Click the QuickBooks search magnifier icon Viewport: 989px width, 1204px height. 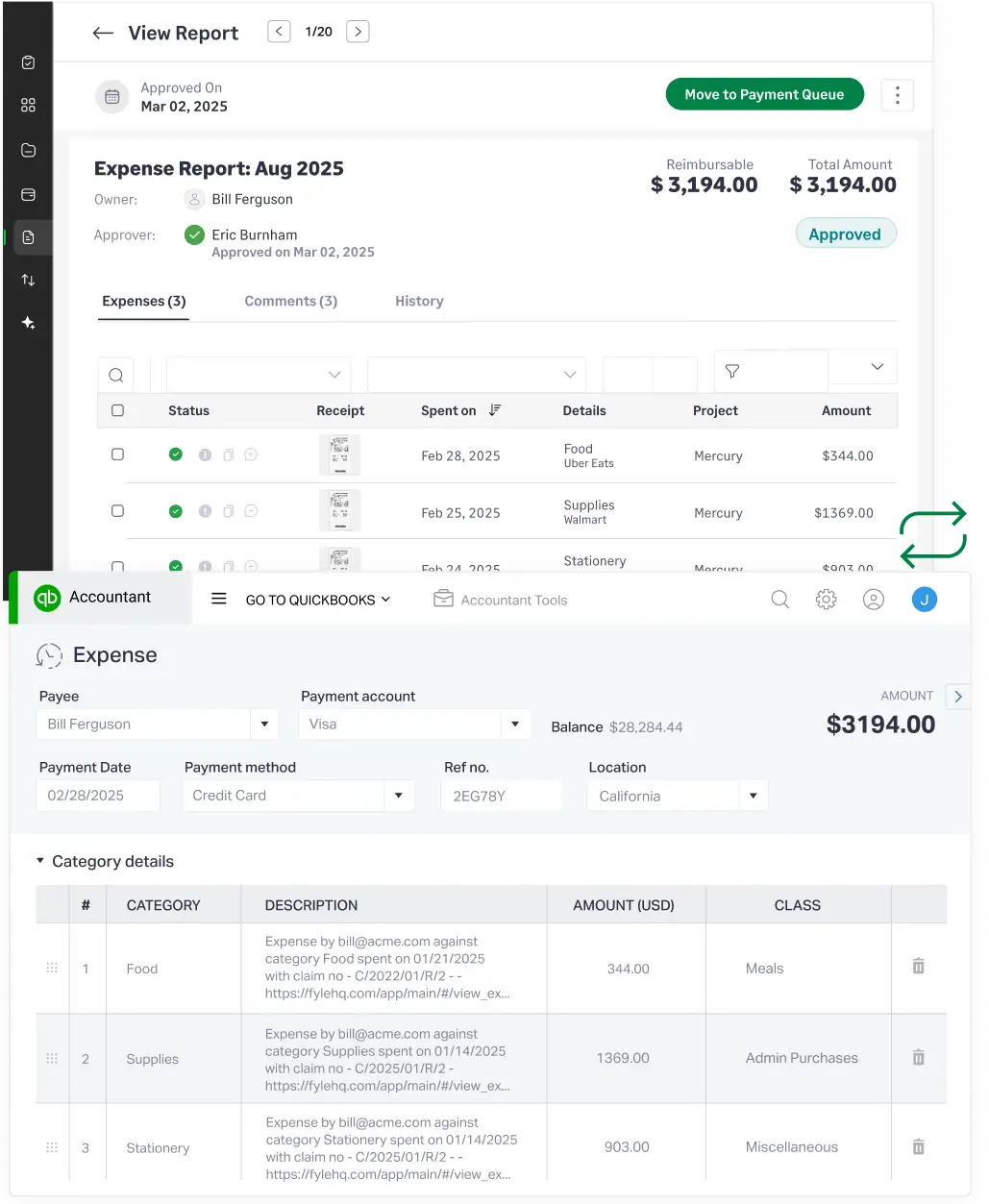tap(780, 600)
